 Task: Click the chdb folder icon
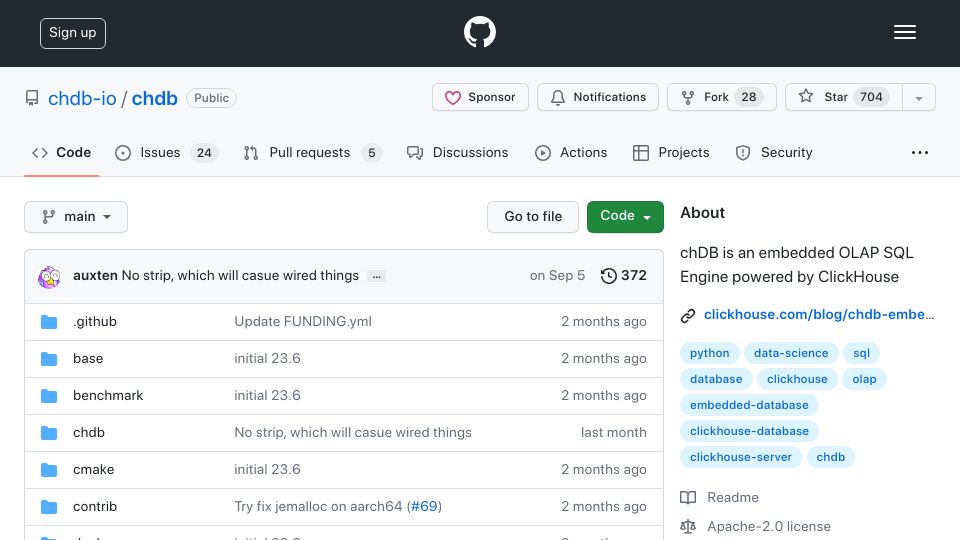coord(49,433)
